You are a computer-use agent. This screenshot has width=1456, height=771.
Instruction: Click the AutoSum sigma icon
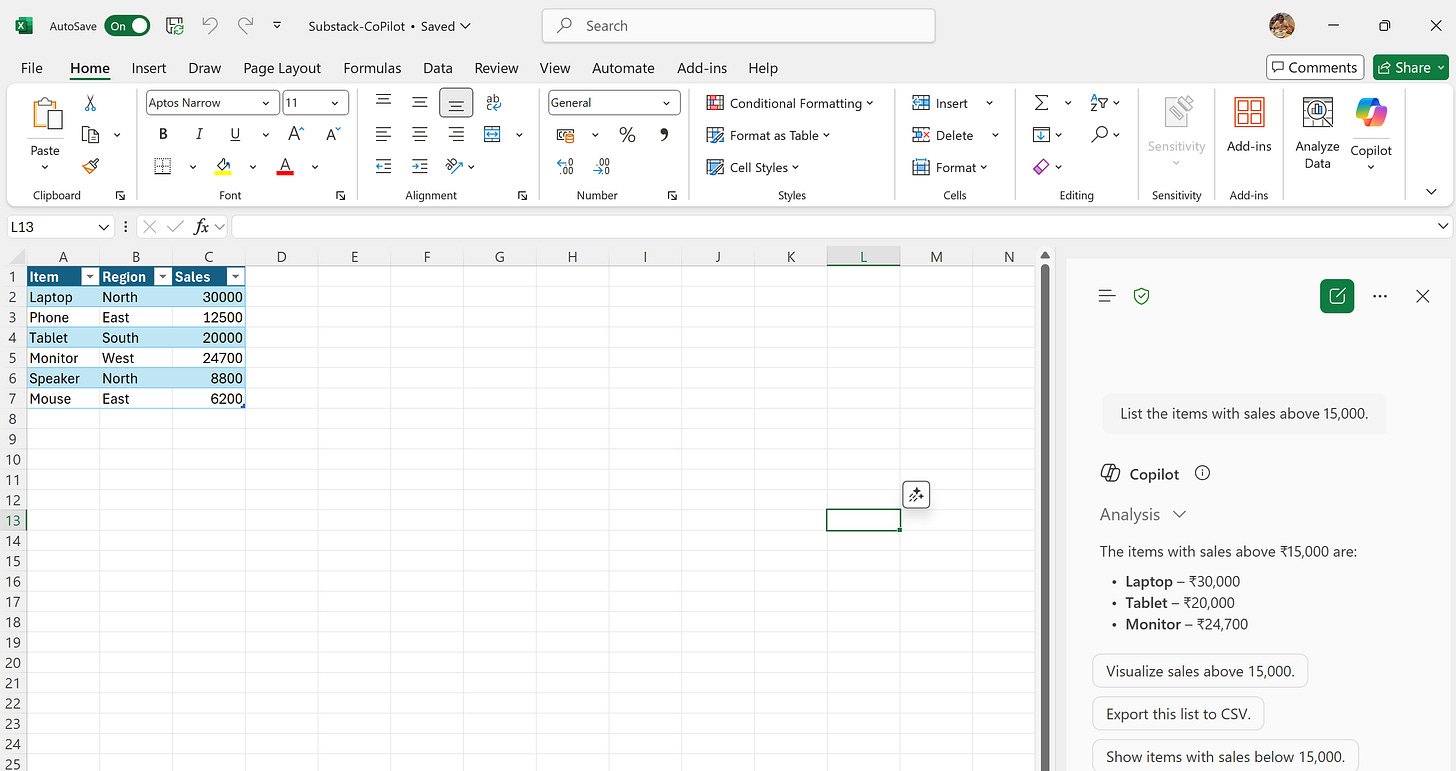pos(1041,103)
